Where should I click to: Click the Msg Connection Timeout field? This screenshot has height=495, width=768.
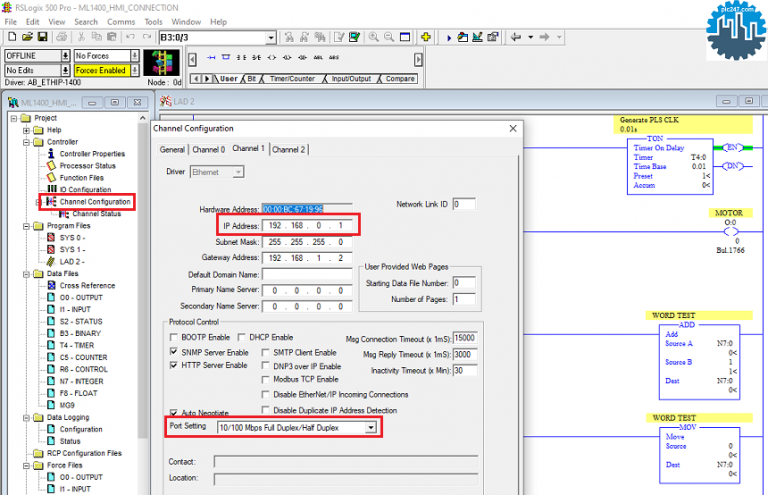point(464,338)
